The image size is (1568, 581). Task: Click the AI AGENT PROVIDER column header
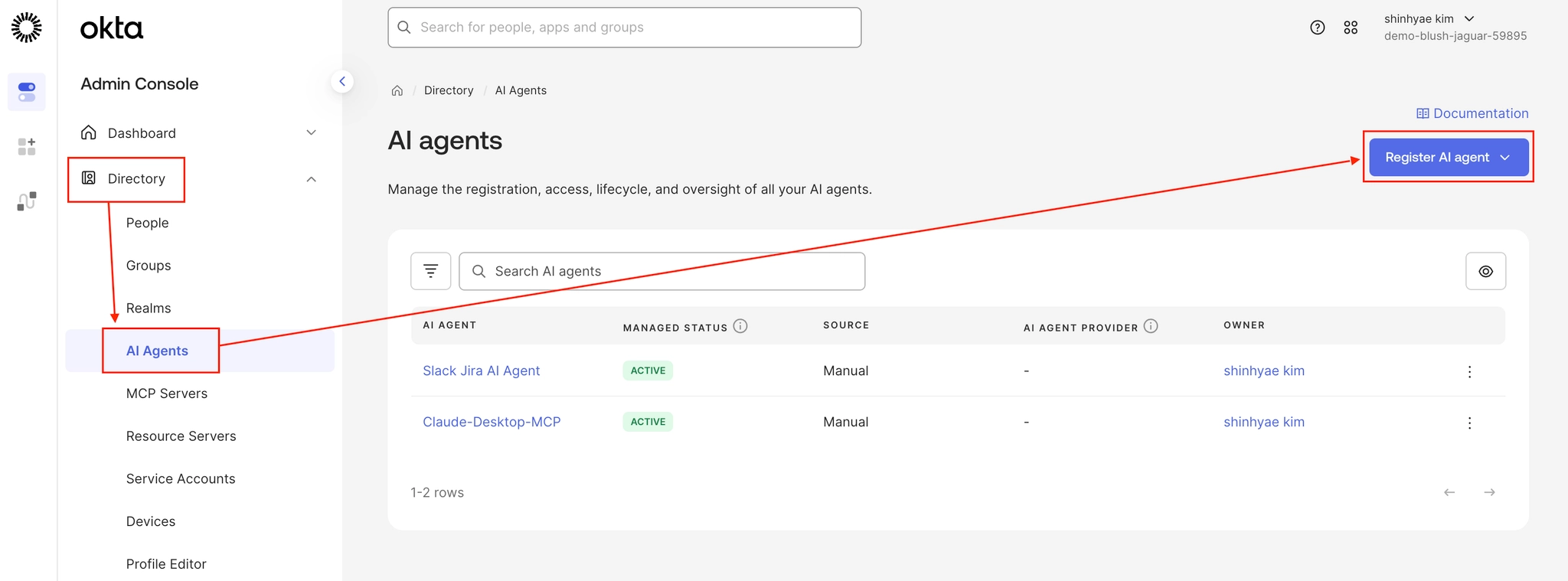pyautogui.click(x=1081, y=328)
